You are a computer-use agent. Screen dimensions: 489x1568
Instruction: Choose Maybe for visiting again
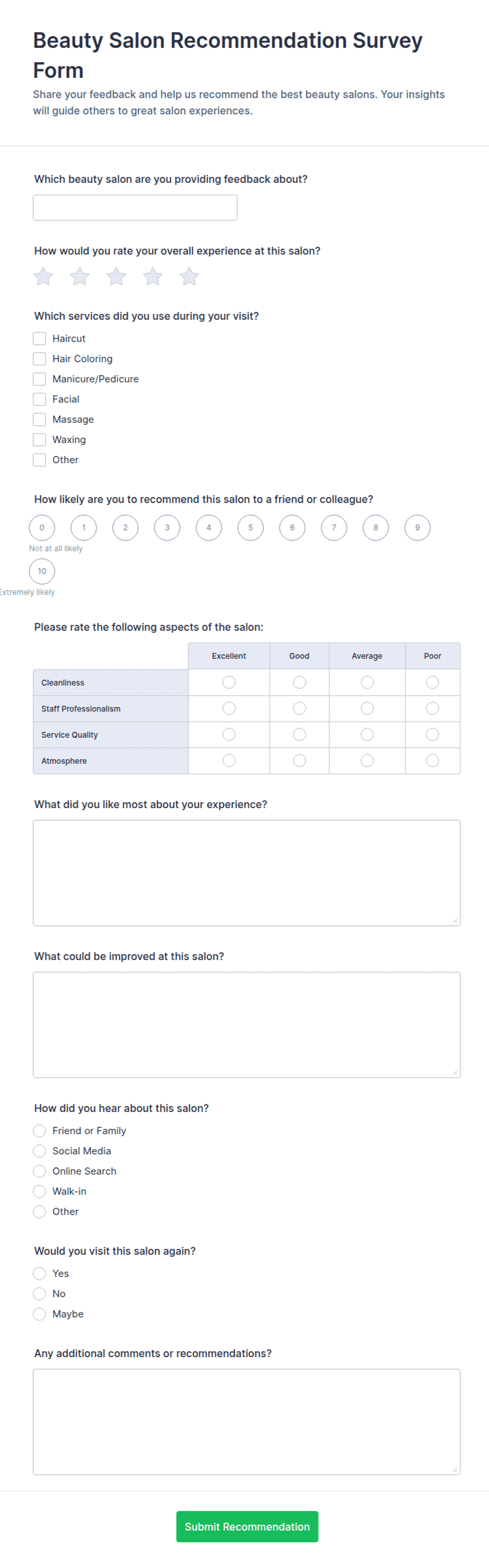[39, 1314]
